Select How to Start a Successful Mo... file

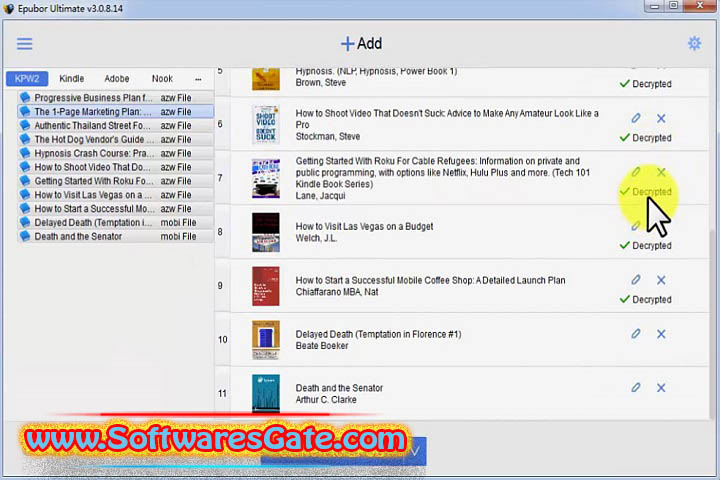coord(116,209)
